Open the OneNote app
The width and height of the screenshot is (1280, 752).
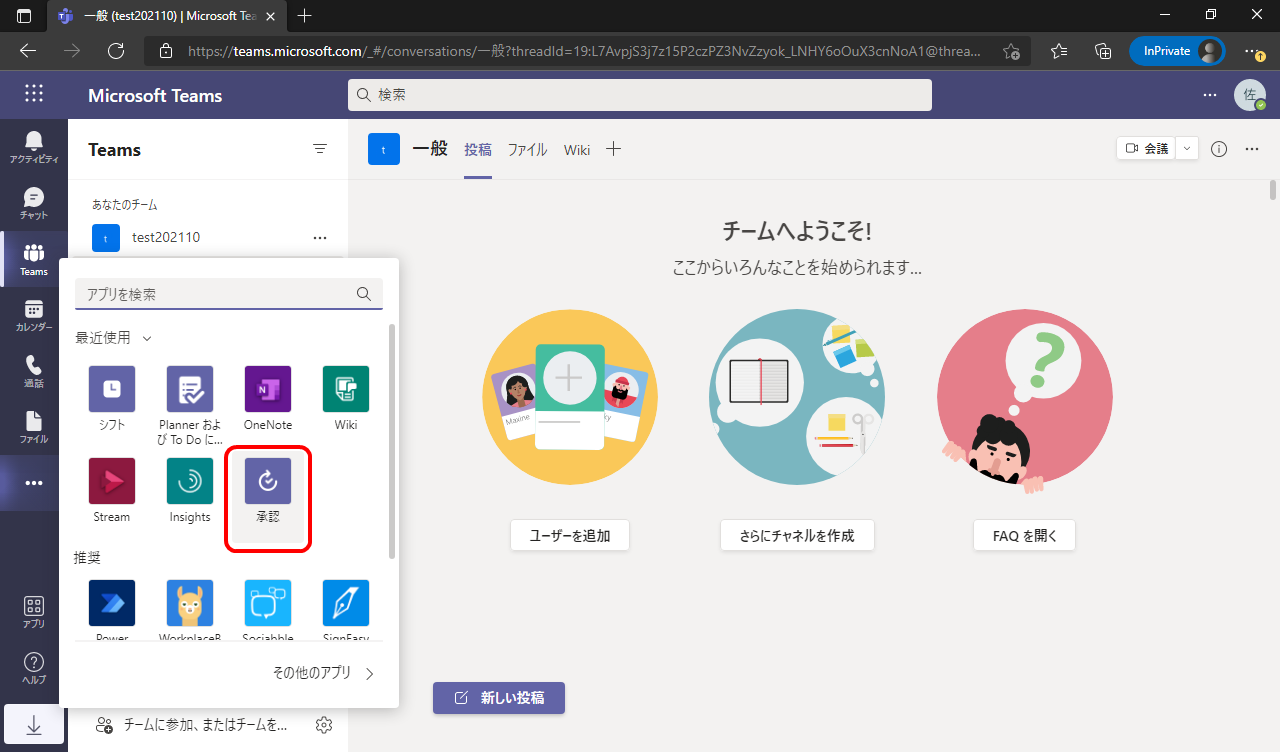[x=268, y=398]
